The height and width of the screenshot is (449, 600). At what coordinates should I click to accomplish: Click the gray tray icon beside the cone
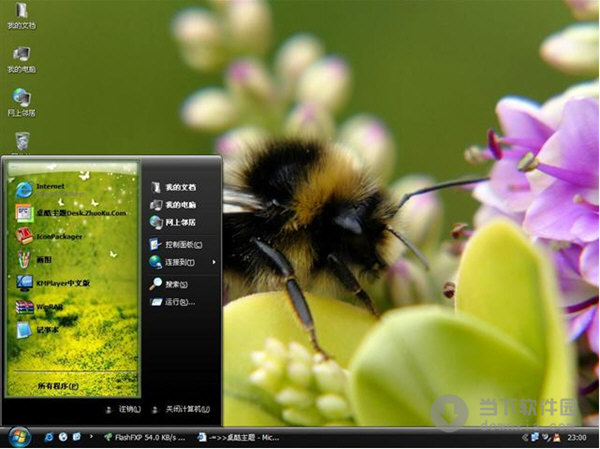pyautogui.click(x=546, y=437)
